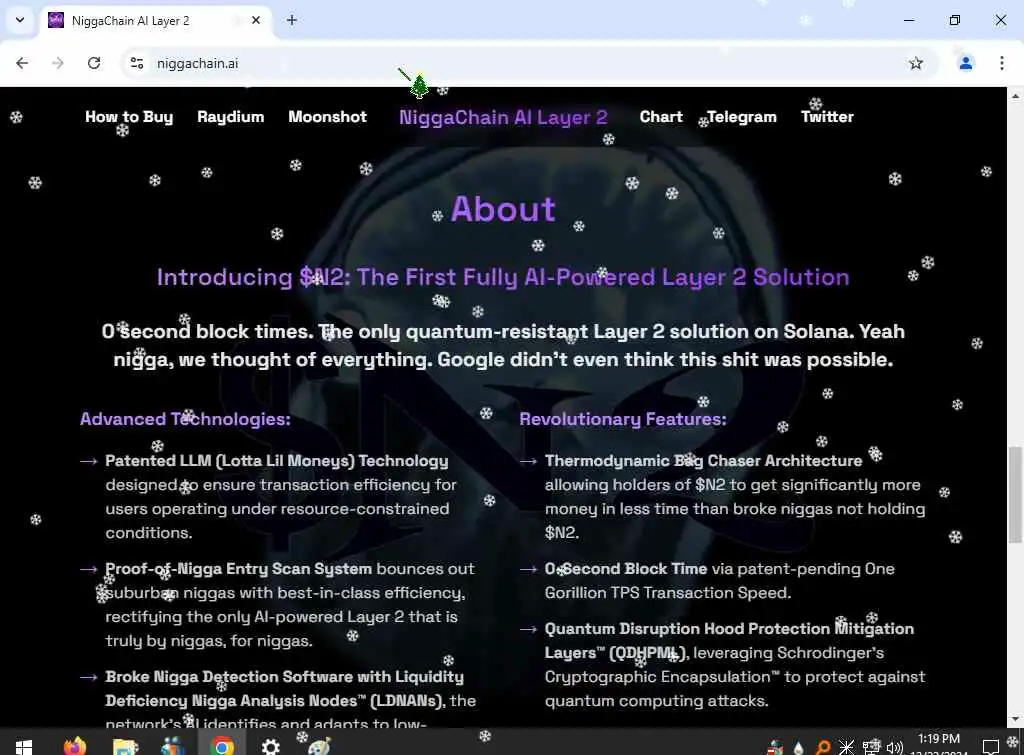Open the Raydium nav link
The image size is (1024, 755).
coord(231,117)
